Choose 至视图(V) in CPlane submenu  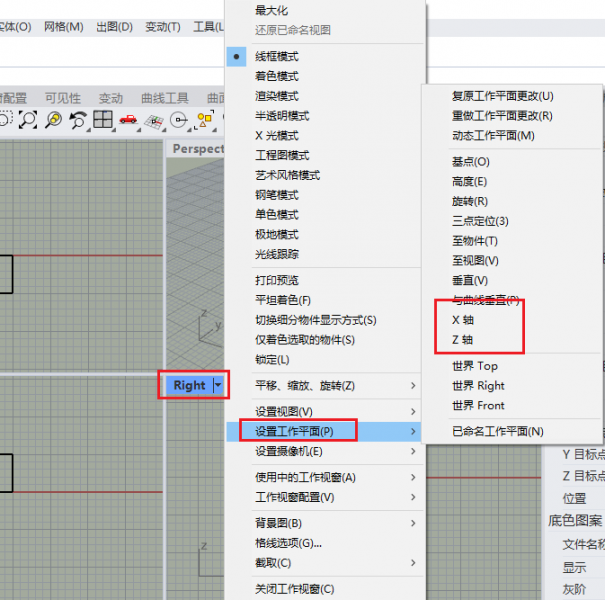(x=475, y=261)
